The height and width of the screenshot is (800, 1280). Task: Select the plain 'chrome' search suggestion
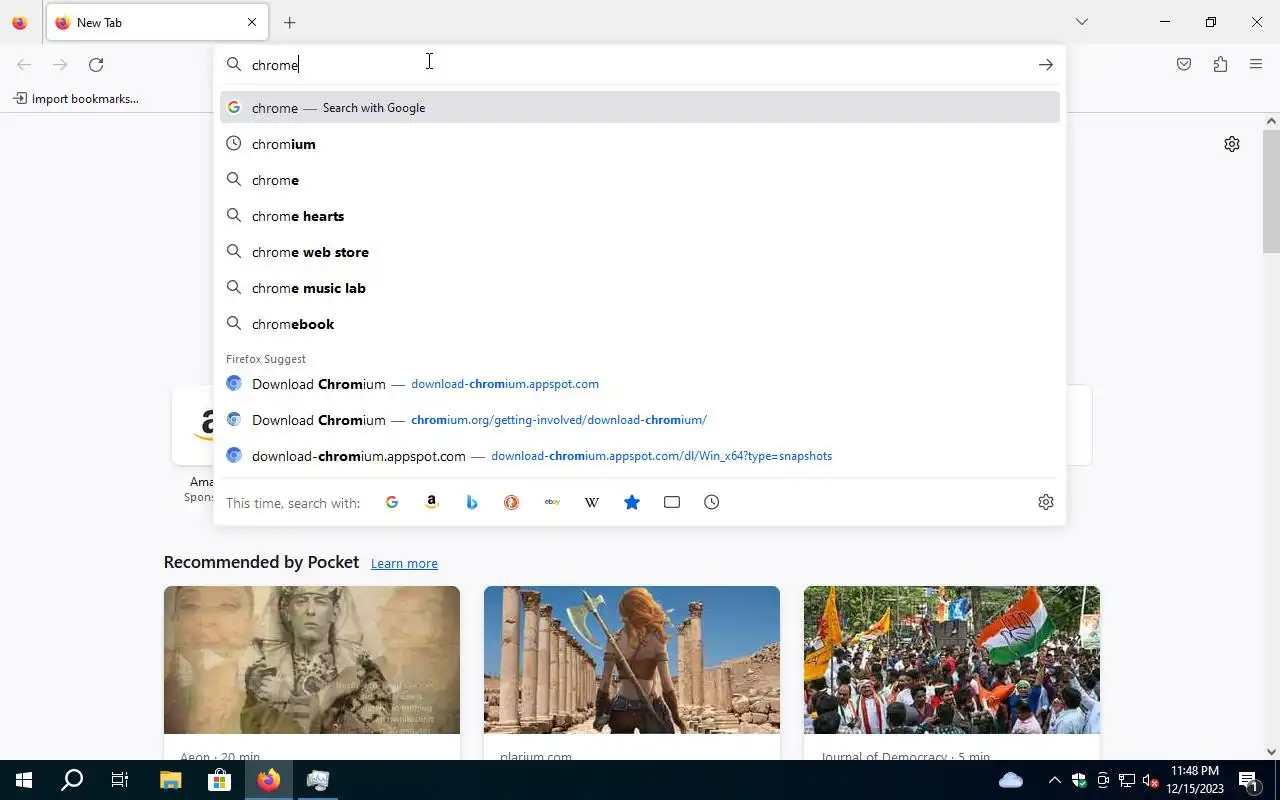640,179
